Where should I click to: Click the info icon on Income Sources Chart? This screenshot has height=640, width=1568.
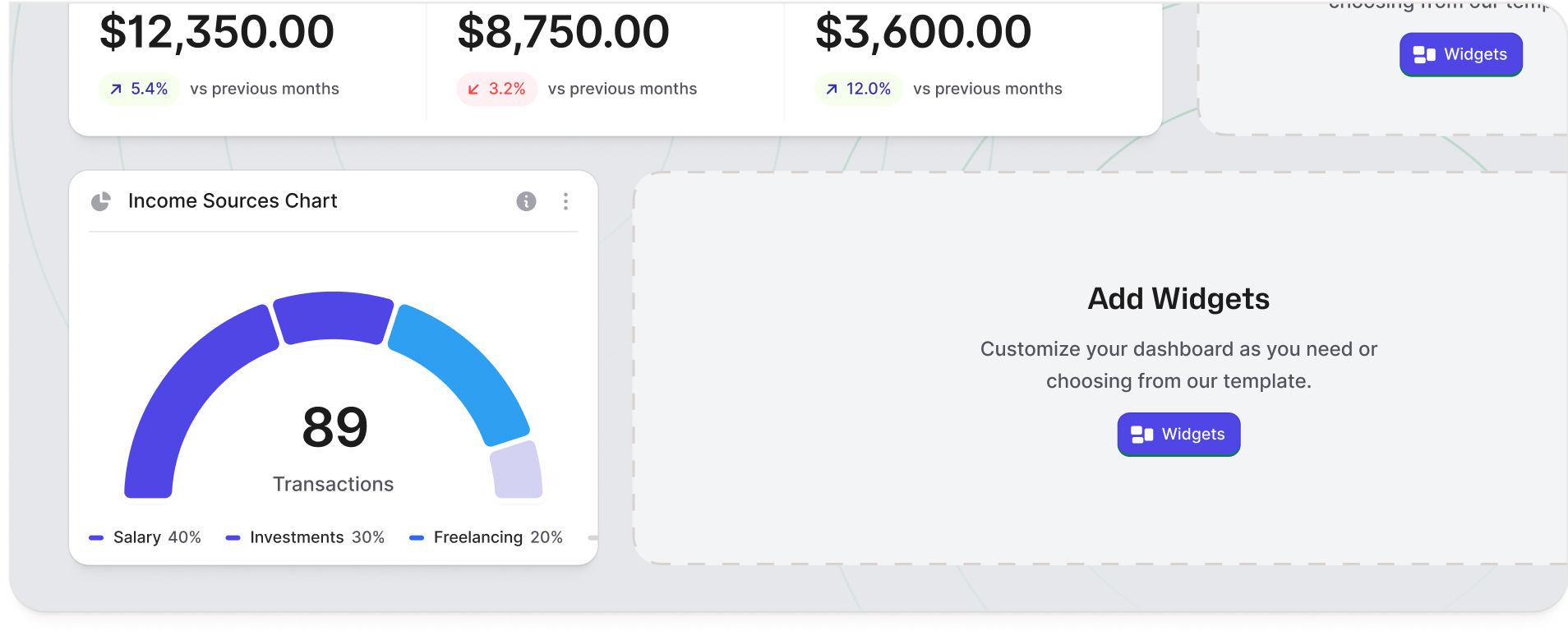click(526, 201)
